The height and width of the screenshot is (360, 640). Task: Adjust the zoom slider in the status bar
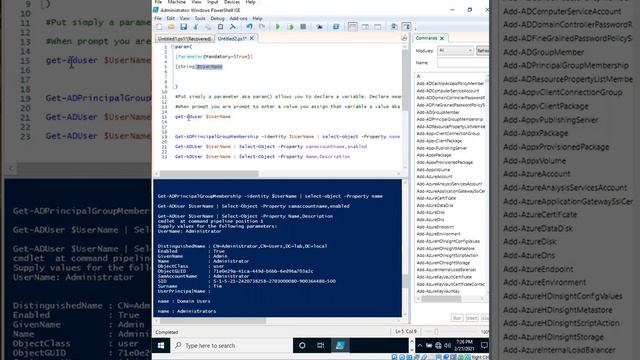pos(436,332)
